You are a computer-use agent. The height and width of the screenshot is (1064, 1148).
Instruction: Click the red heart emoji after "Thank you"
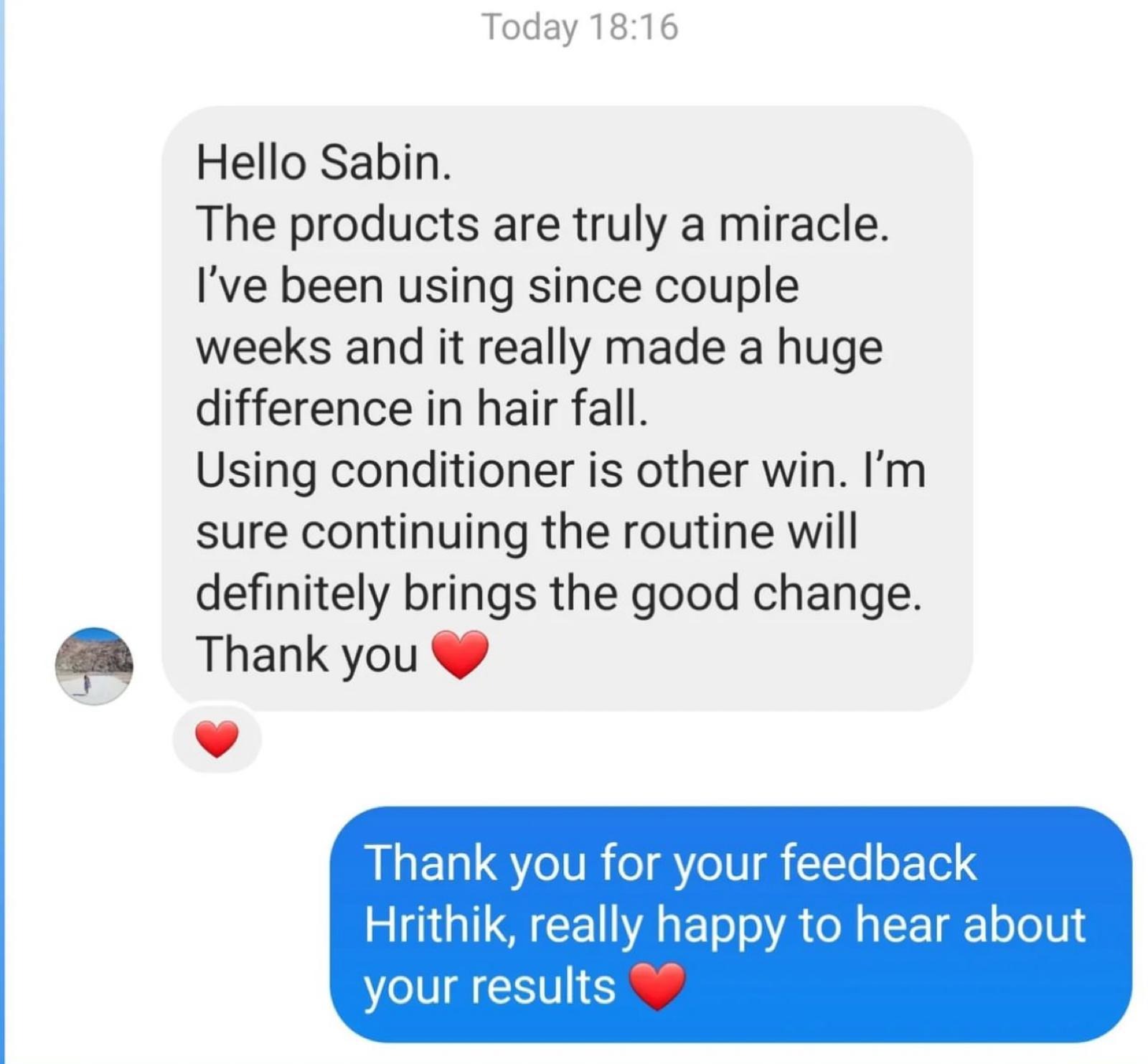click(460, 655)
